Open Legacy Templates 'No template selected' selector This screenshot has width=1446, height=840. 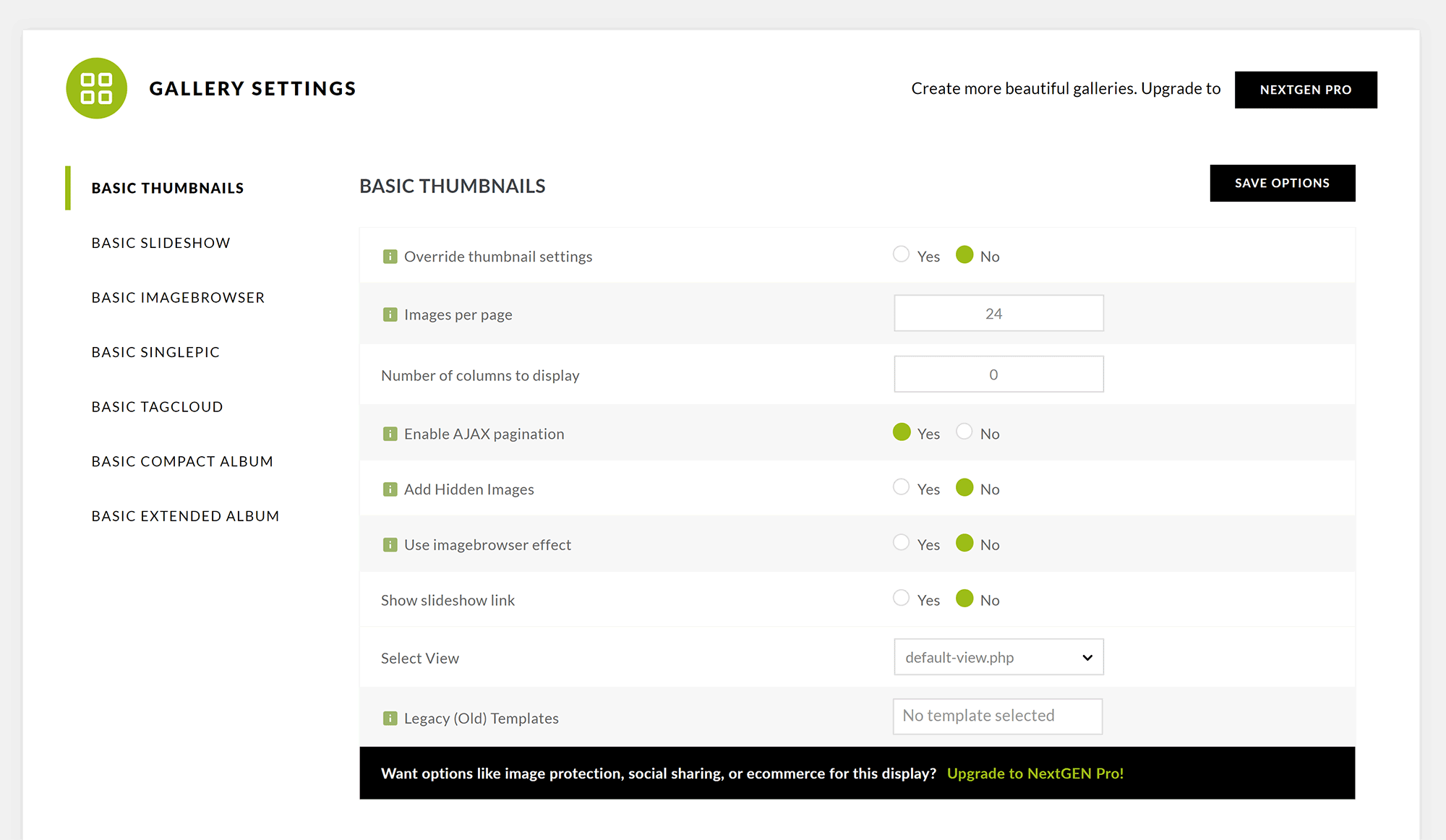click(998, 716)
